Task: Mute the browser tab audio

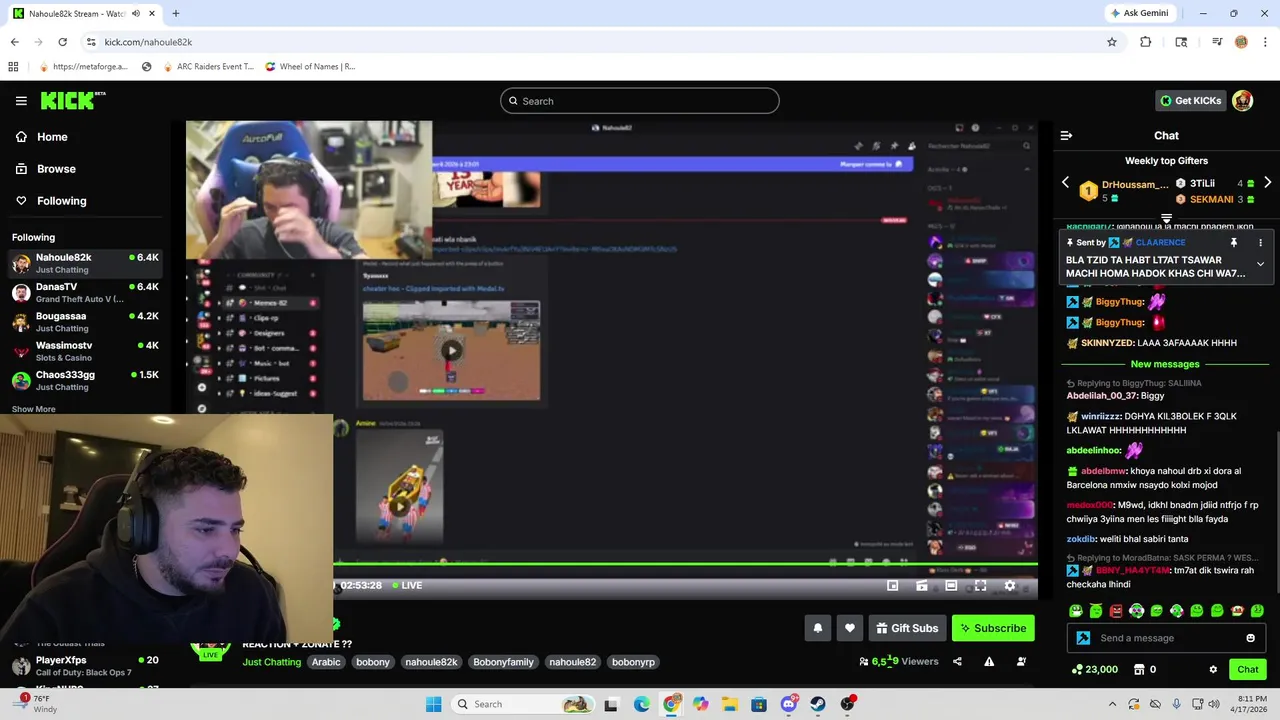Action: (x=136, y=14)
